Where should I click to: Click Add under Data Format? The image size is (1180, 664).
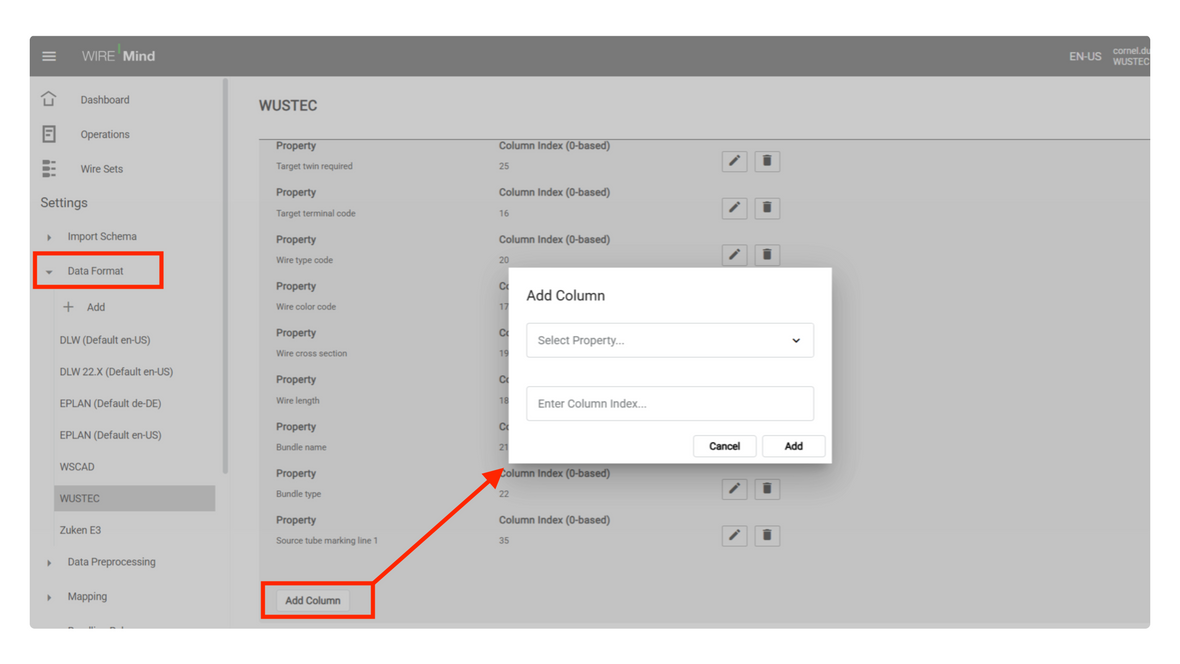pyautogui.click(x=96, y=307)
